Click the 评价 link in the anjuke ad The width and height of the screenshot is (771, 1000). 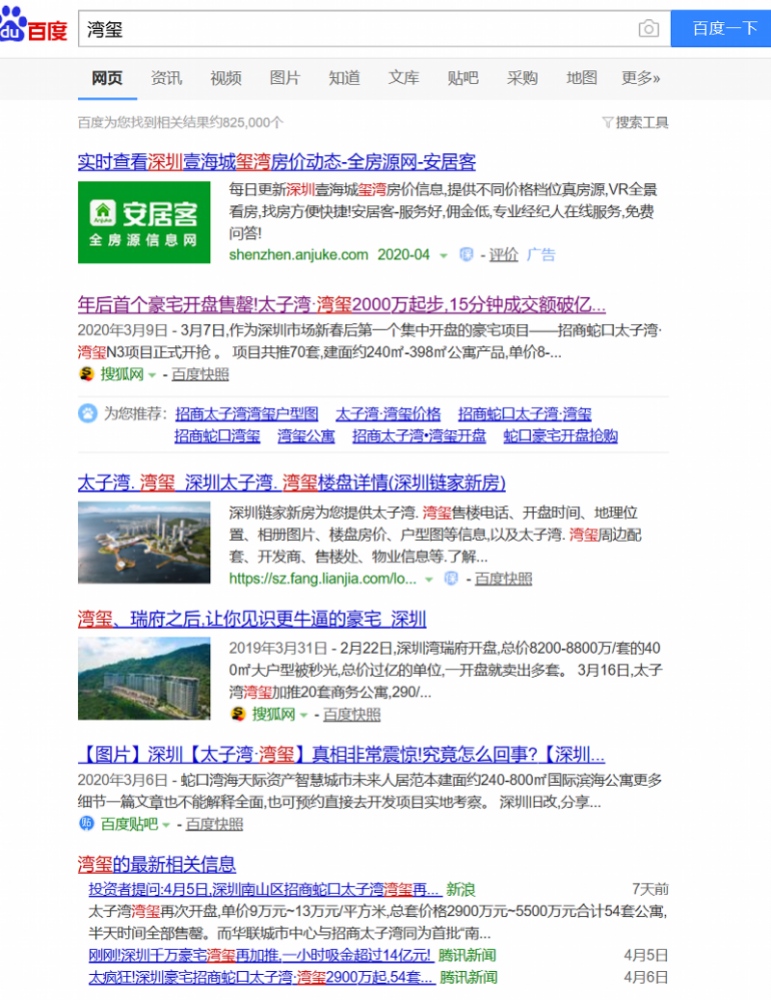[503, 255]
